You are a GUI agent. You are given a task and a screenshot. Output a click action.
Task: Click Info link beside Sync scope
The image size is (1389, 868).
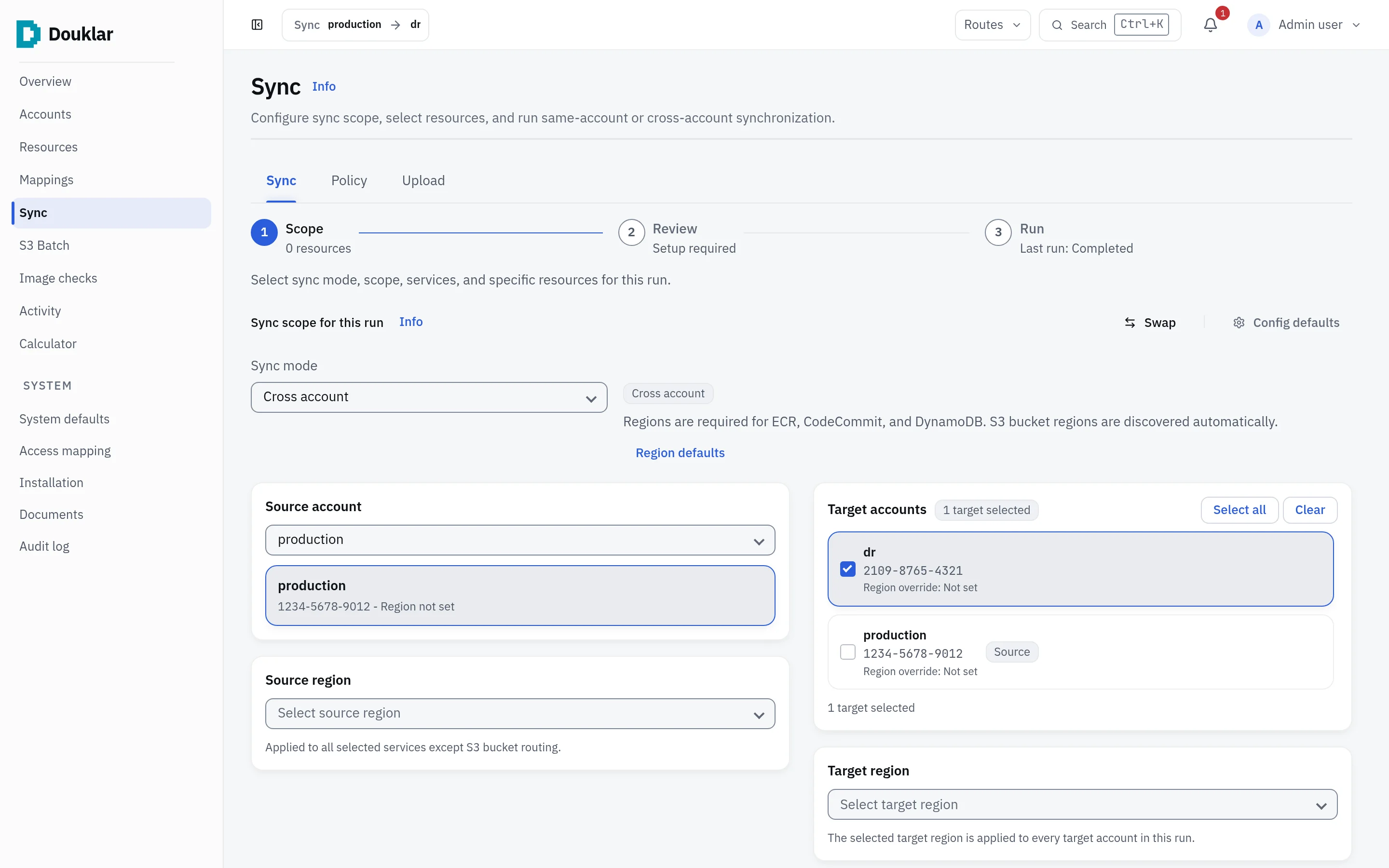411,322
